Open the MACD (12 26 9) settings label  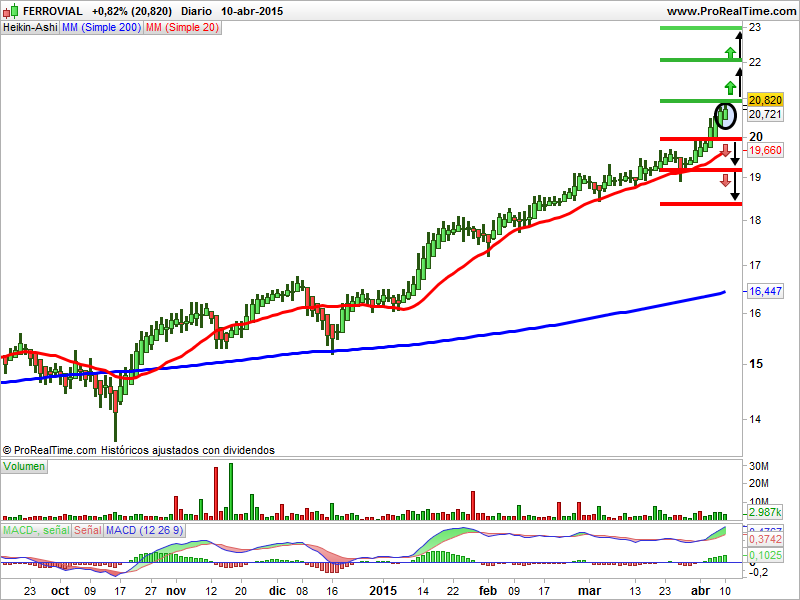pyautogui.click(x=144, y=531)
